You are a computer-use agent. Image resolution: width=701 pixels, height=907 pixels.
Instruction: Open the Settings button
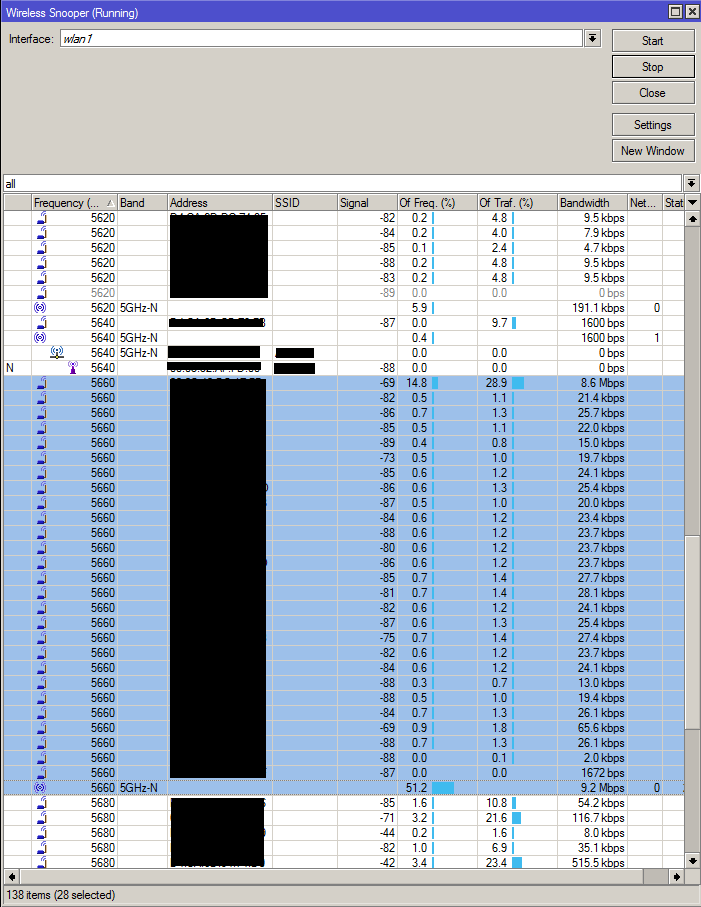653,124
